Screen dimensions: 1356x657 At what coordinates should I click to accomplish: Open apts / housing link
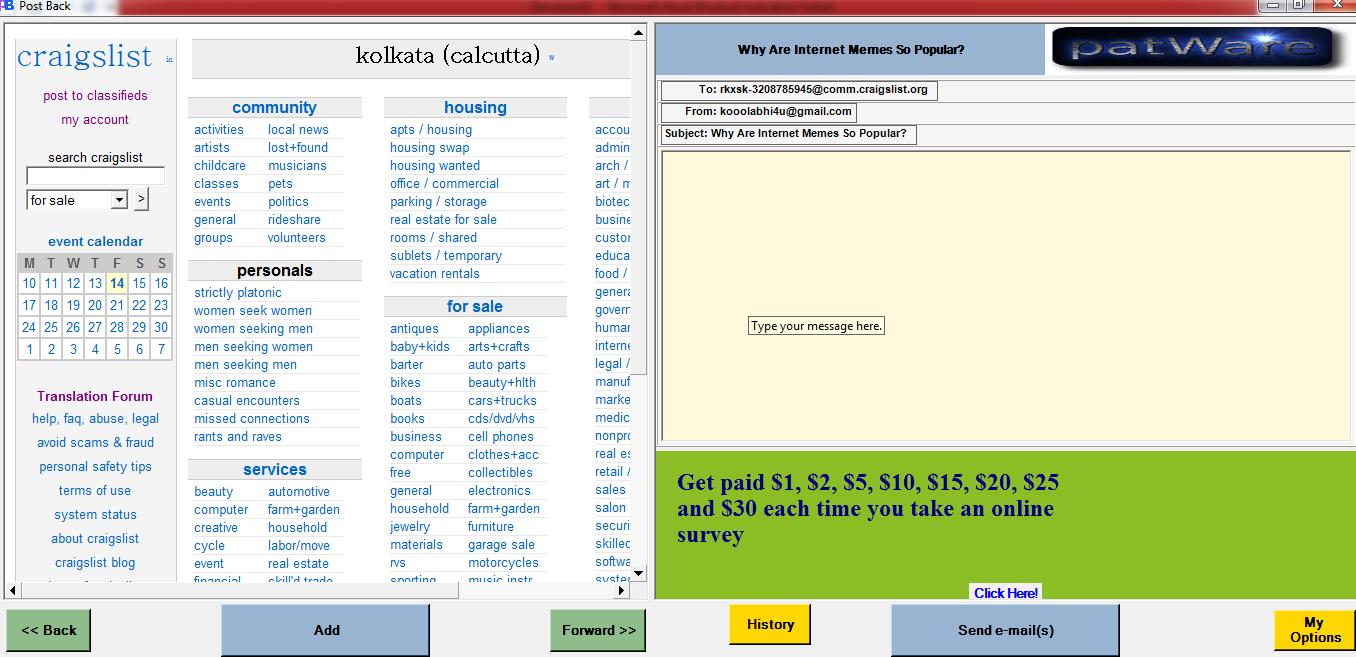point(431,130)
